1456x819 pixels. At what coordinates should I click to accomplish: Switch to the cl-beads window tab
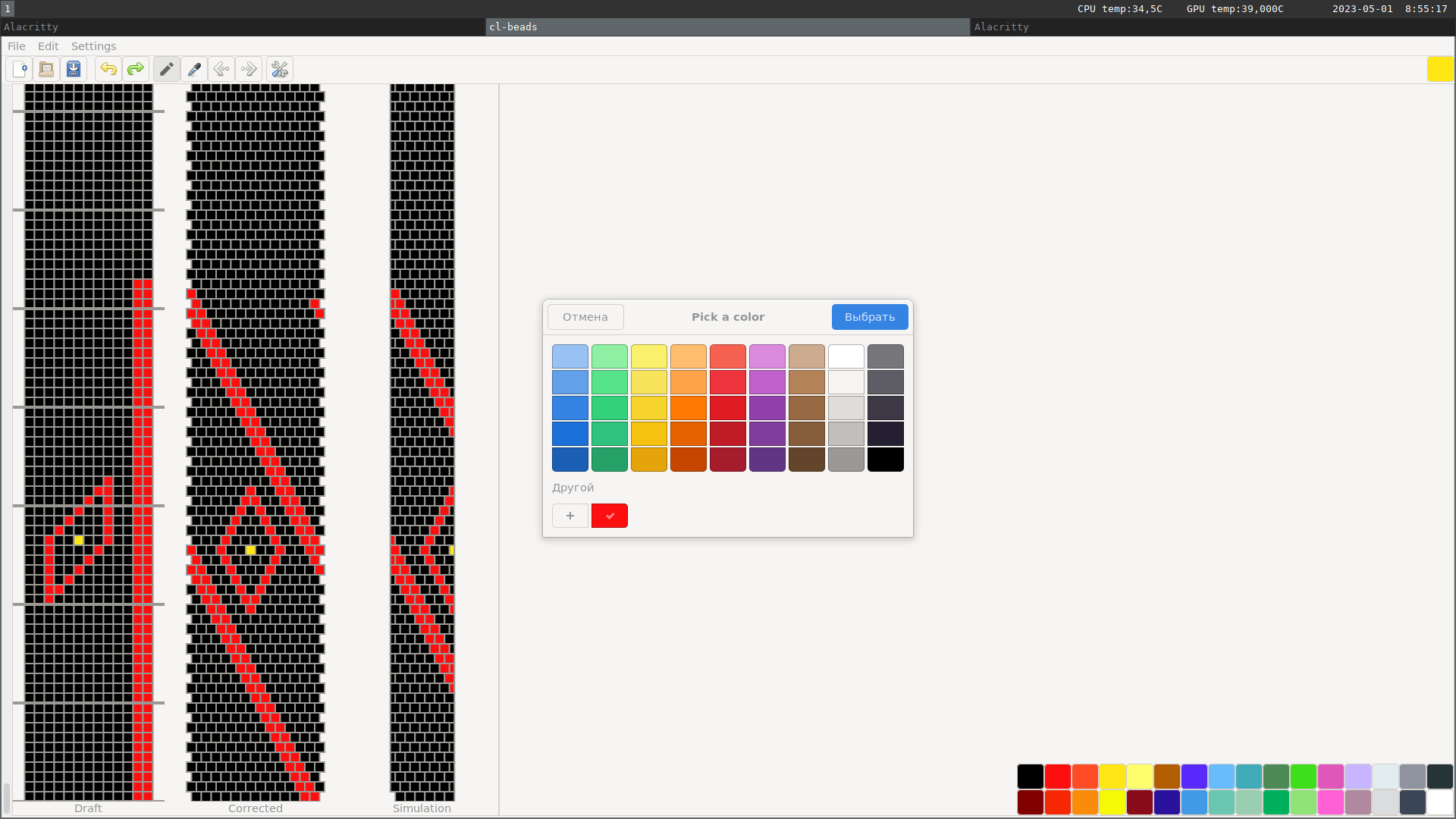pyautogui.click(x=727, y=27)
